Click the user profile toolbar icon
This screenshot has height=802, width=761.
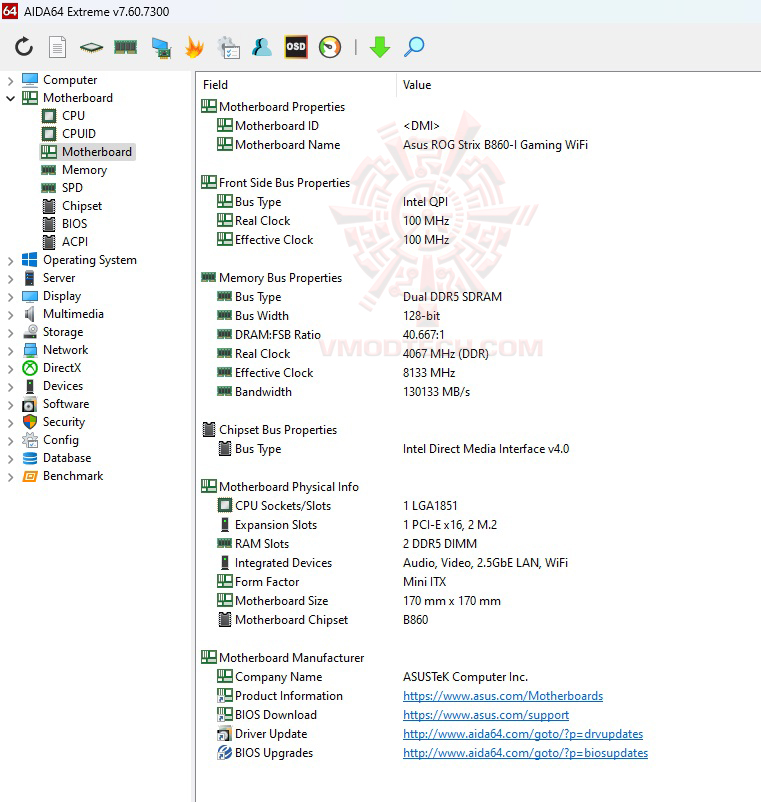262,47
